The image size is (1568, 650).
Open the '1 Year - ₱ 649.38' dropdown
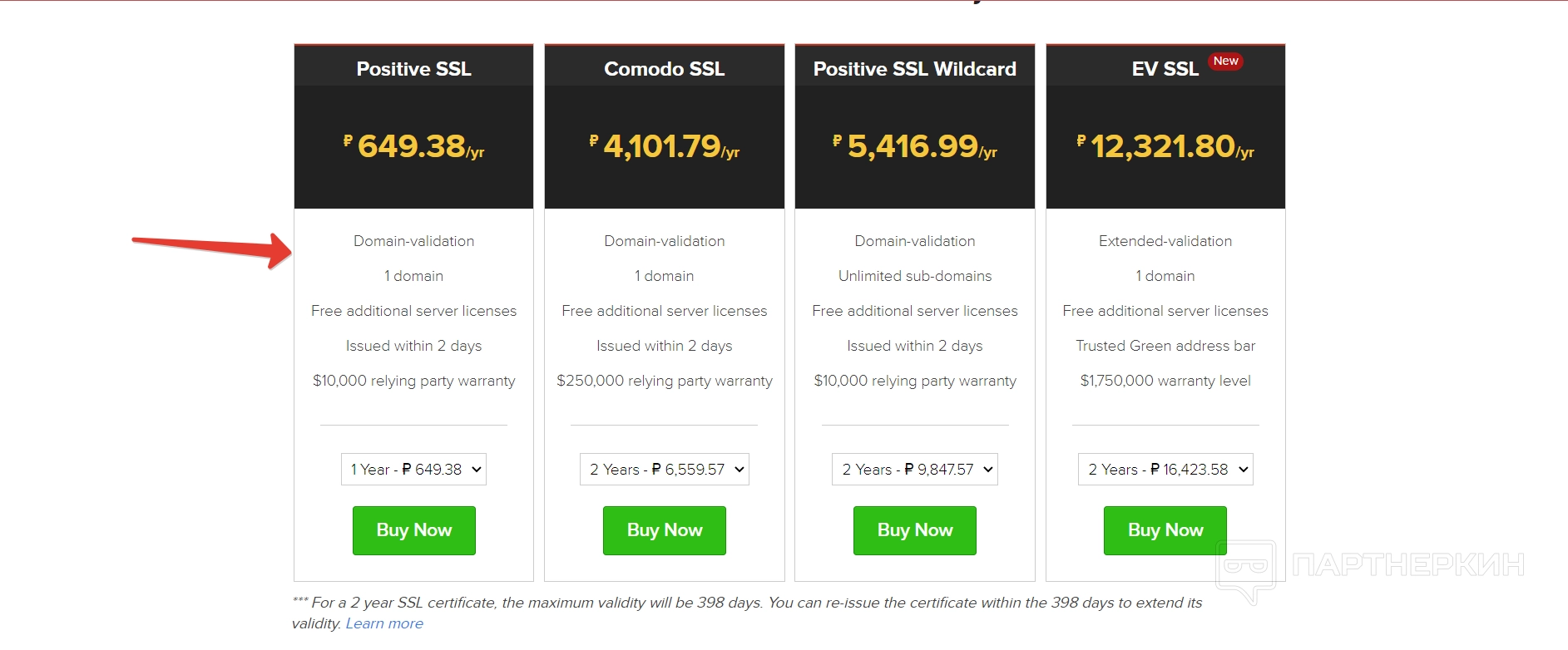(x=413, y=470)
